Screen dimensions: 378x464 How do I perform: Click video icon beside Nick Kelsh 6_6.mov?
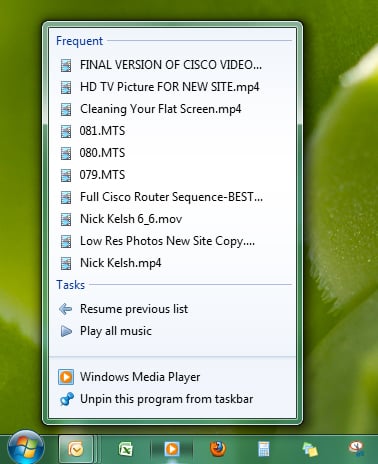coord(66,219)
